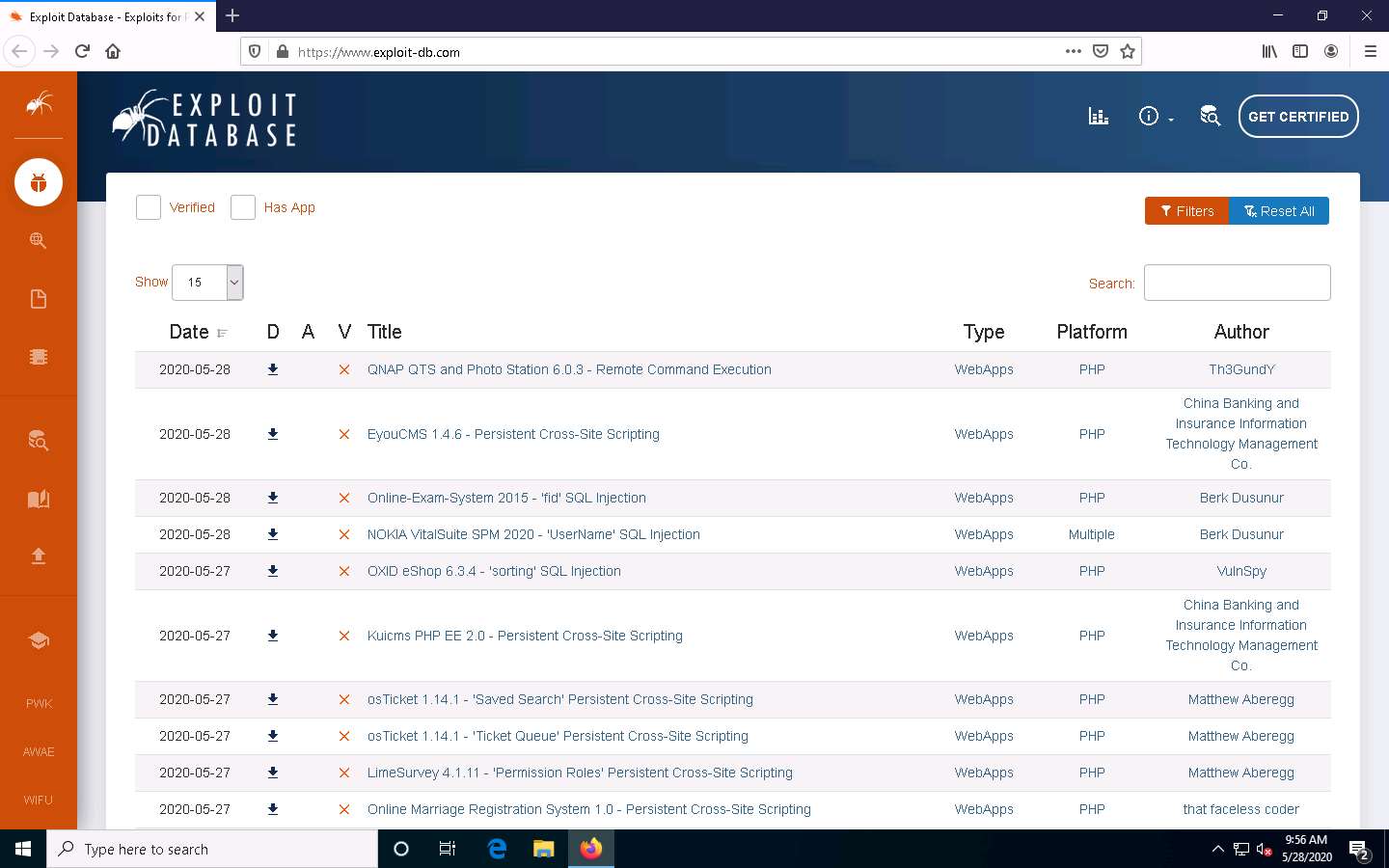The width and height of the screenshot is (1389, 868).
Task: Select the Exploit Database browser tab
Action: [106, 16]
